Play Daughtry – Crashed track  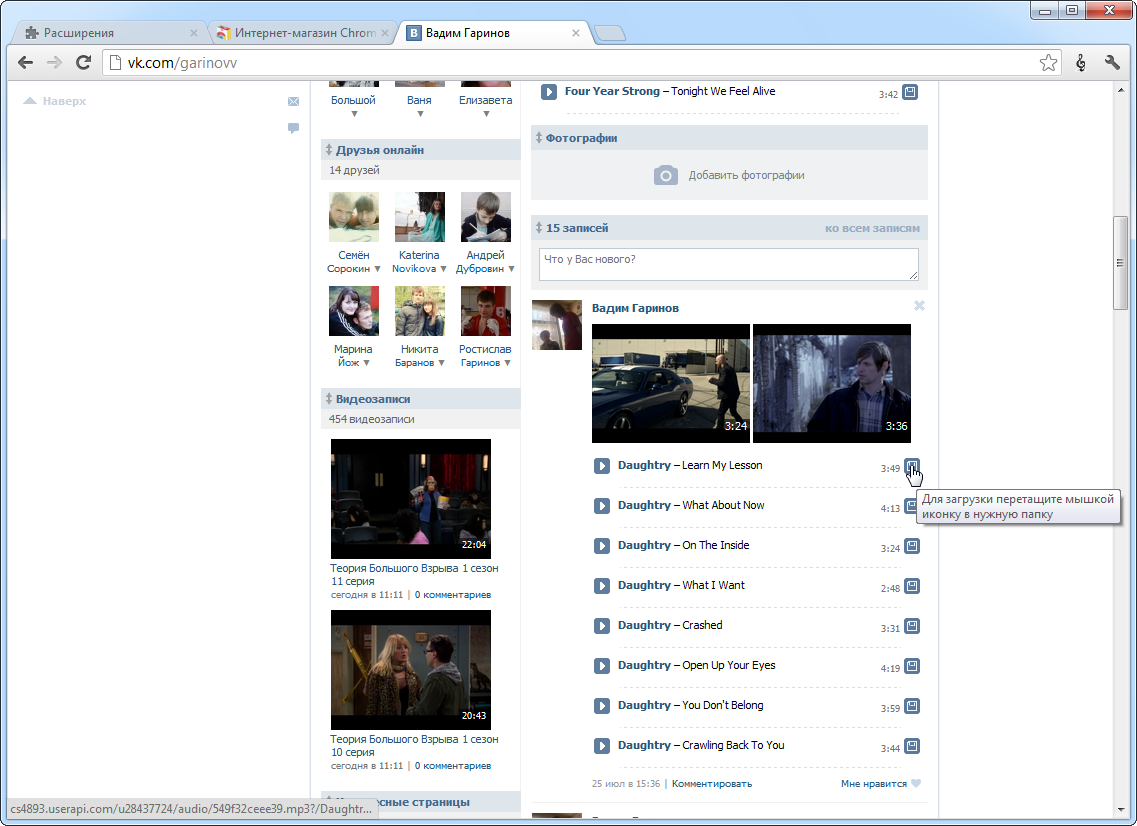pyautogui.click(x=602, y=625)
